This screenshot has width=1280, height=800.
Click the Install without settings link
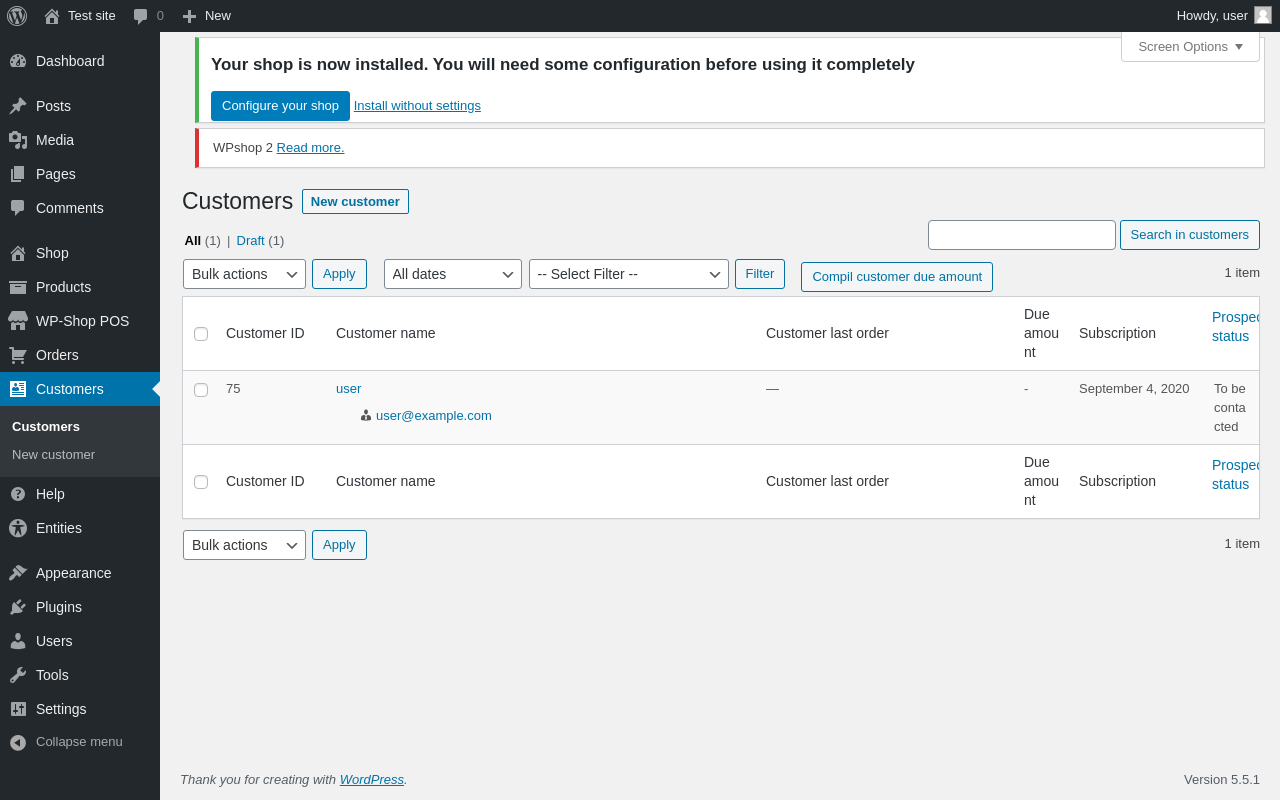(417, 106)
